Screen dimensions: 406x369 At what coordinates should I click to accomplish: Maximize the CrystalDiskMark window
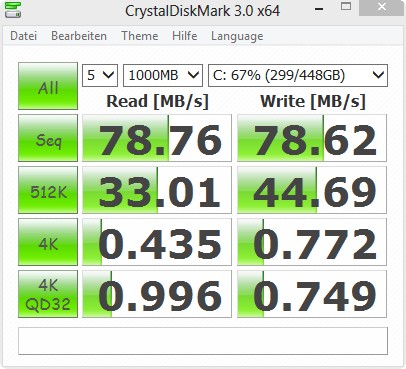[x=346, y=7]
